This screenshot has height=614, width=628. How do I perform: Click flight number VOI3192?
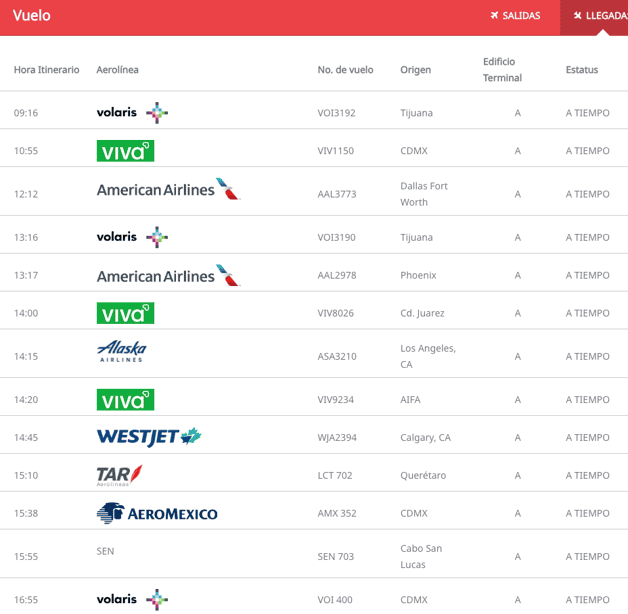pyautogui.click(x=336, y=113)
